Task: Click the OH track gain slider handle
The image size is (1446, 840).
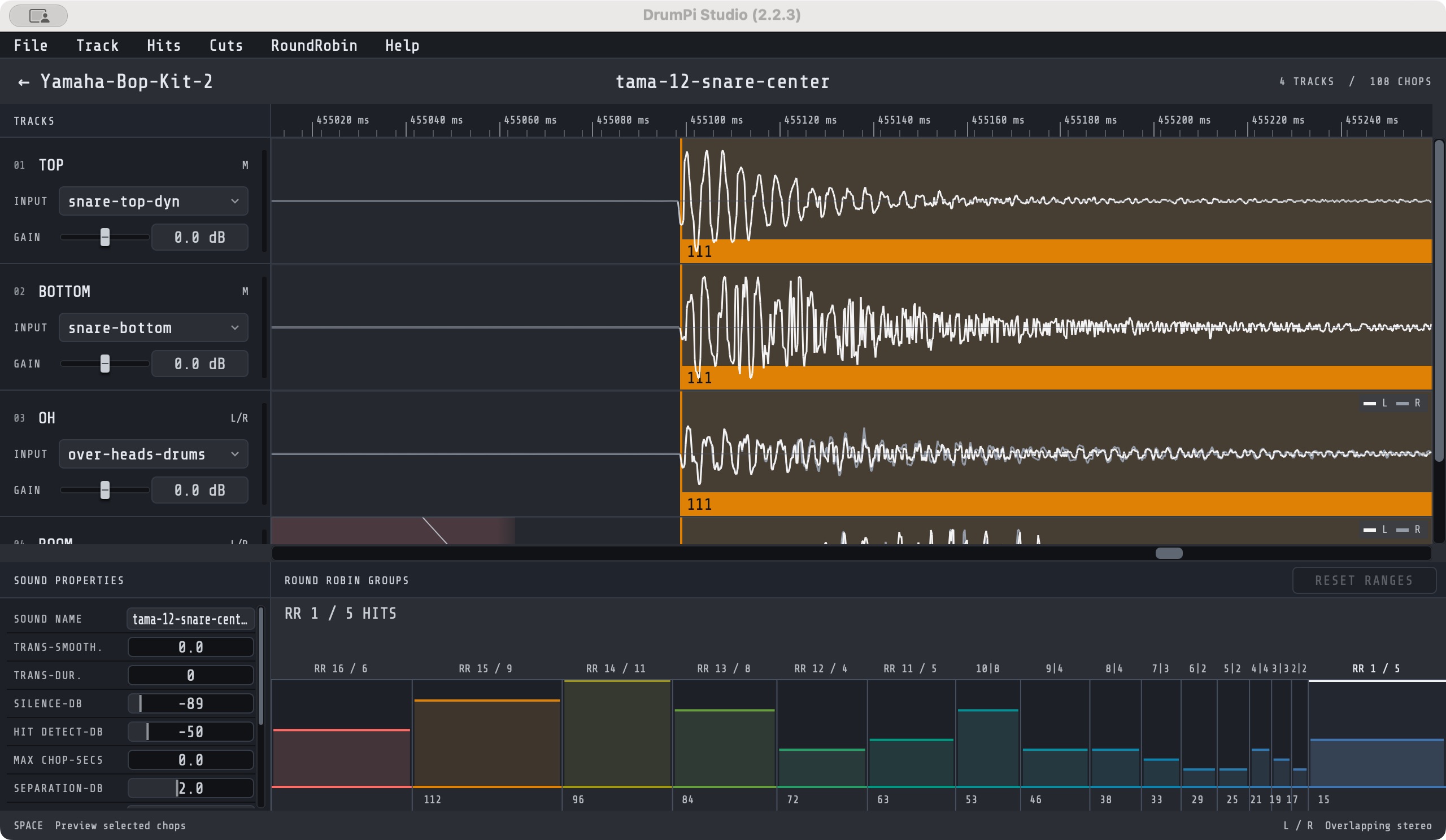Action: (105, 489)
